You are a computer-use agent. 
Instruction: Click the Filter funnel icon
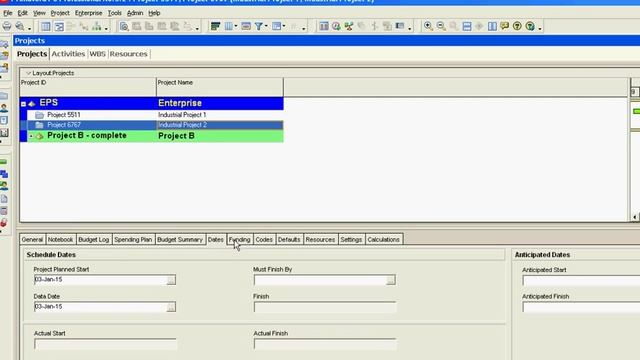pos(258,27)
